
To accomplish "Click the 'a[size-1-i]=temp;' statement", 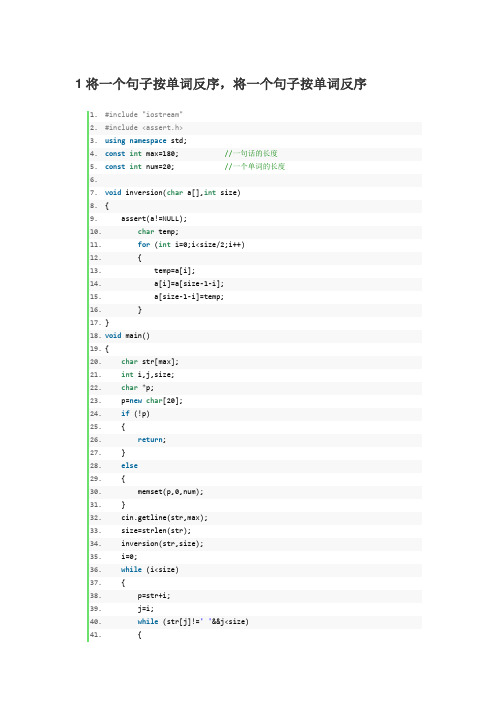I will [189, 296].
